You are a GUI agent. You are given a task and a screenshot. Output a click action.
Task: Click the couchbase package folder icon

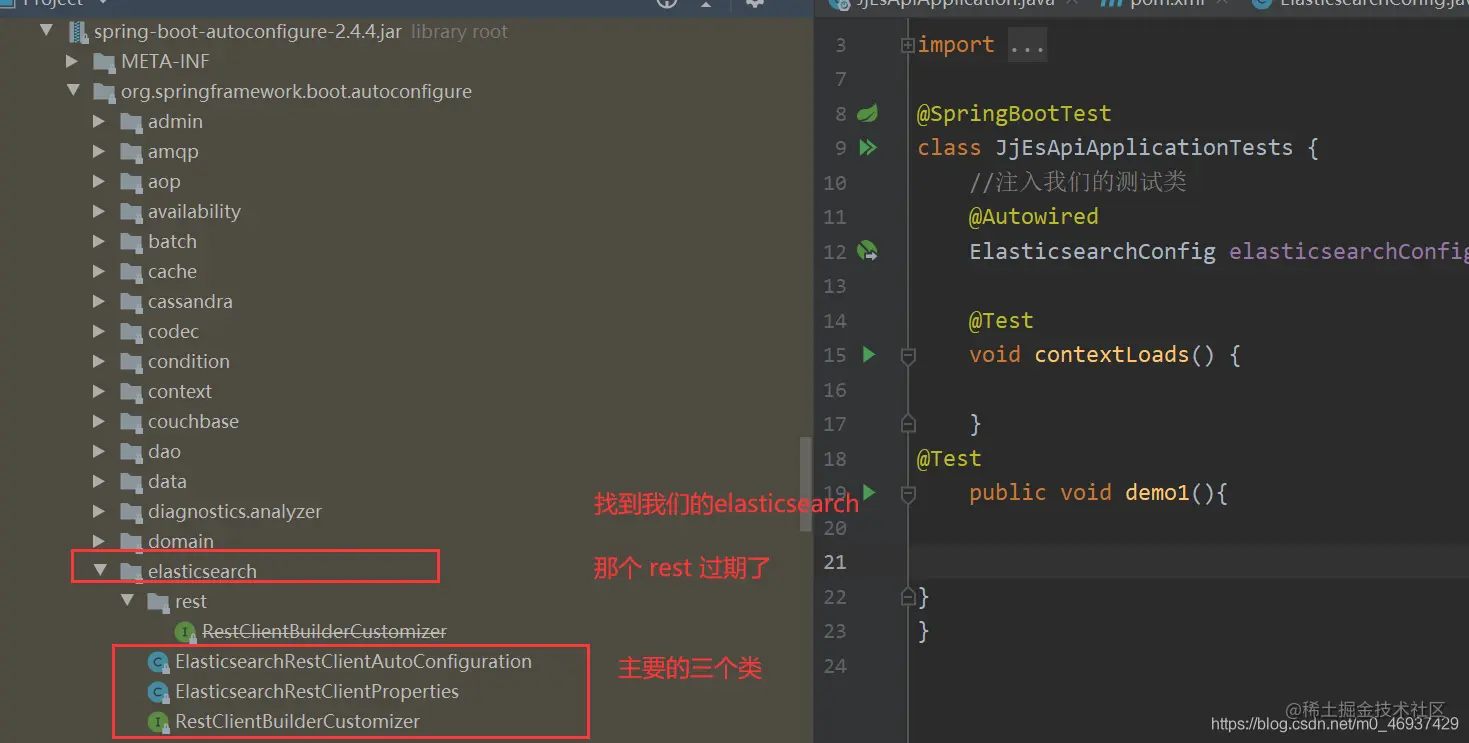[131, 422]
